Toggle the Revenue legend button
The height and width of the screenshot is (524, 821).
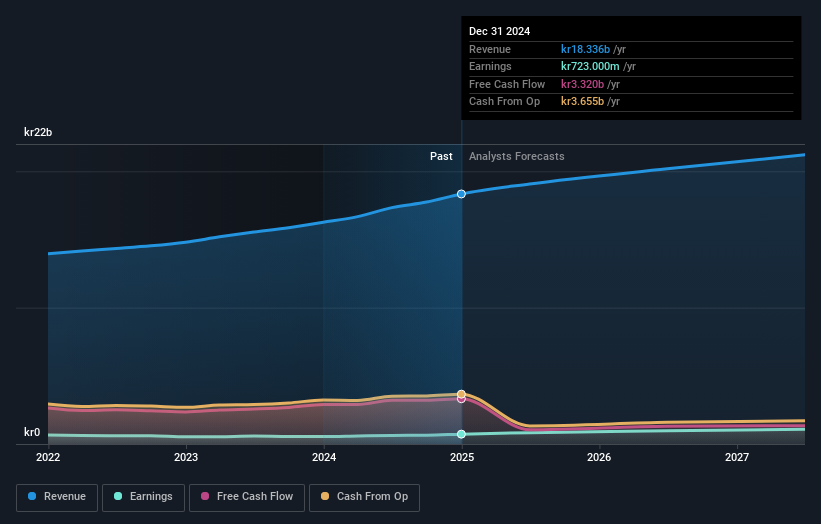(x=57, y=497)
